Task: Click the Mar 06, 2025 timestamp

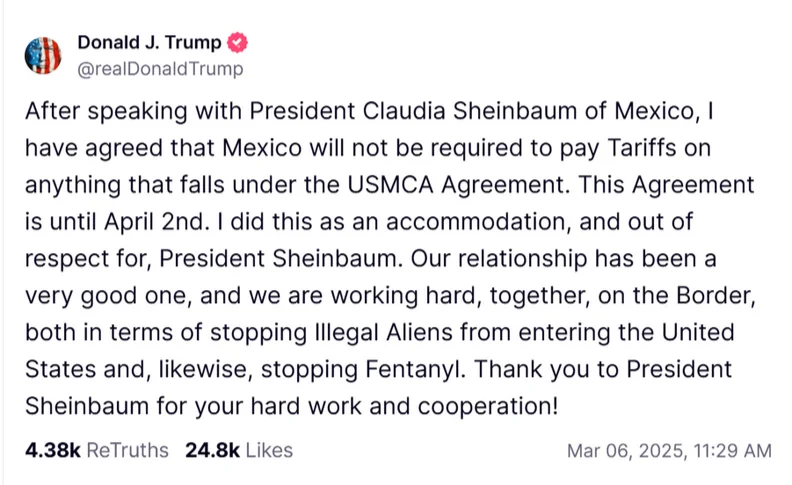Action: click(669, 451)
